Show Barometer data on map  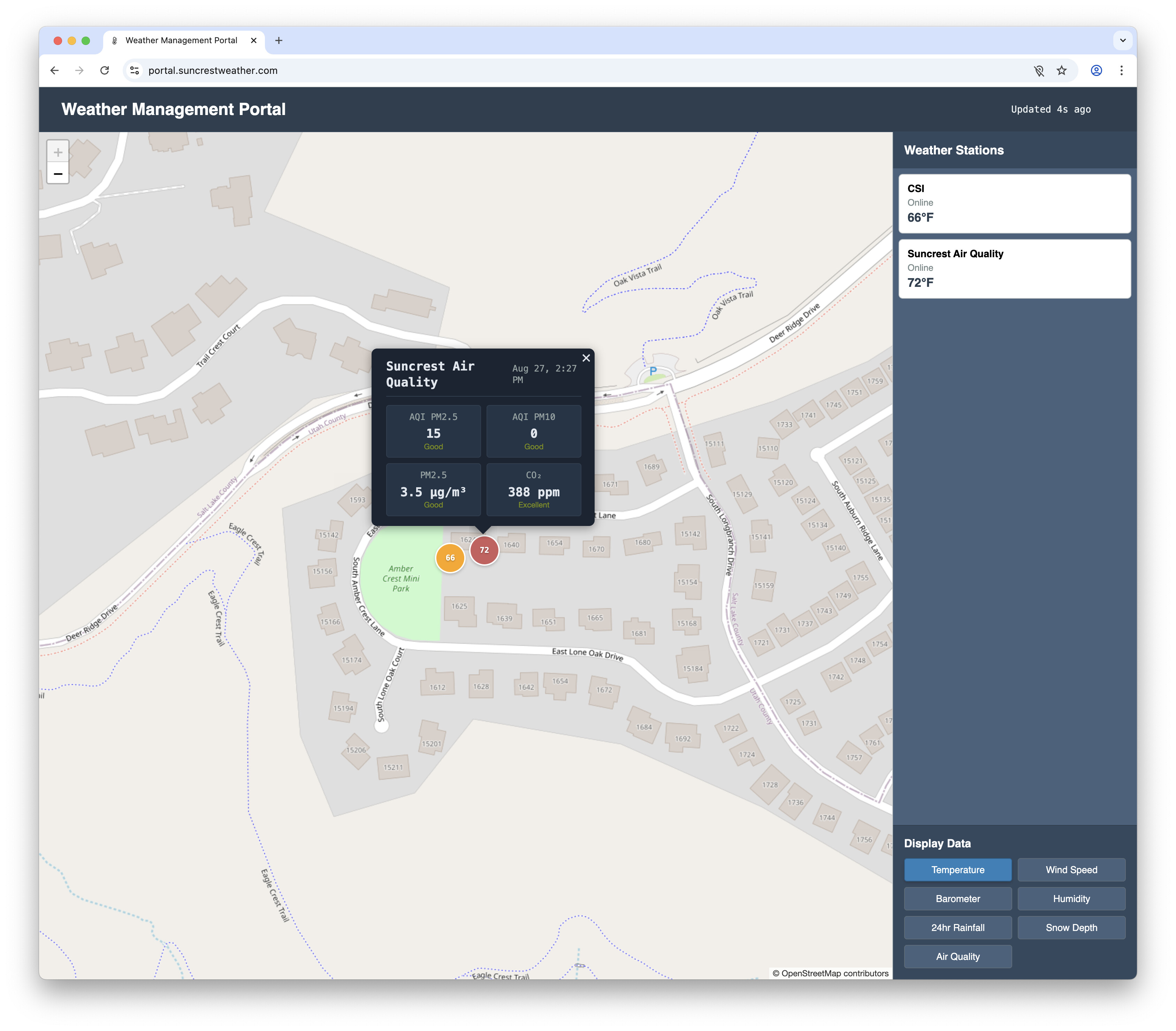click(957, 899)
